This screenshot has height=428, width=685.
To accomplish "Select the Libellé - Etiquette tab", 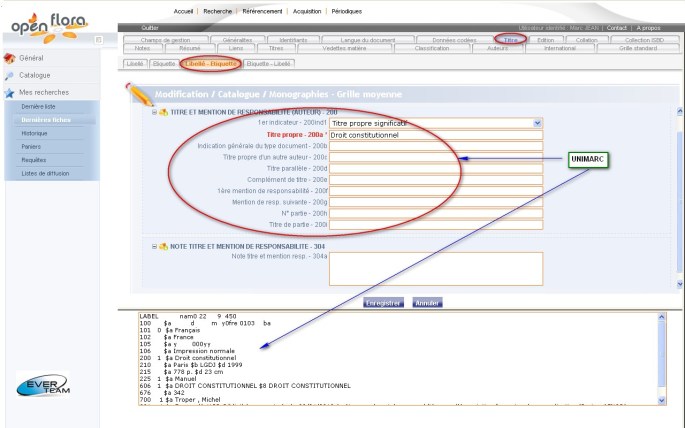I will point(210,62).
